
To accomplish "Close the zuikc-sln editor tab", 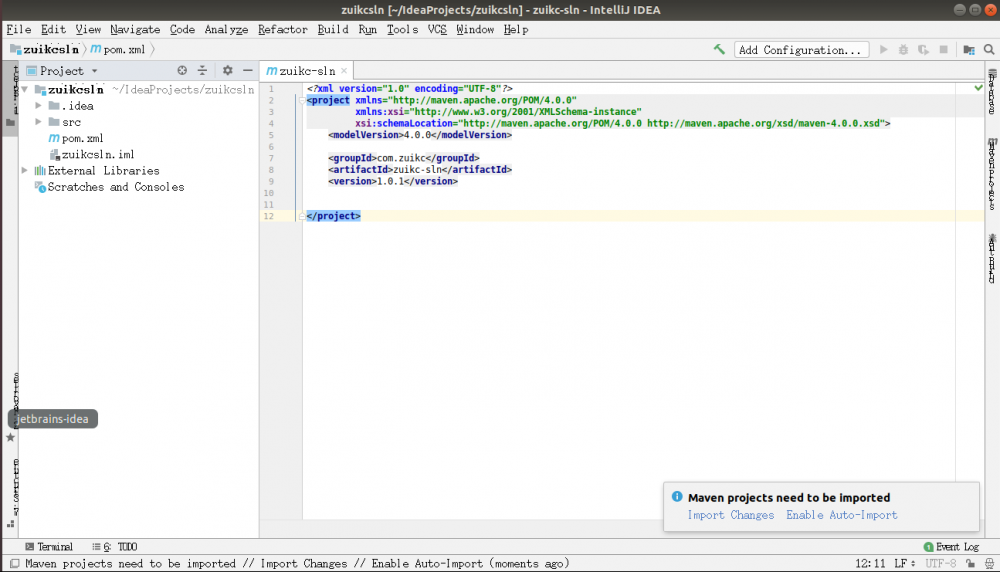I will point(345,71).
